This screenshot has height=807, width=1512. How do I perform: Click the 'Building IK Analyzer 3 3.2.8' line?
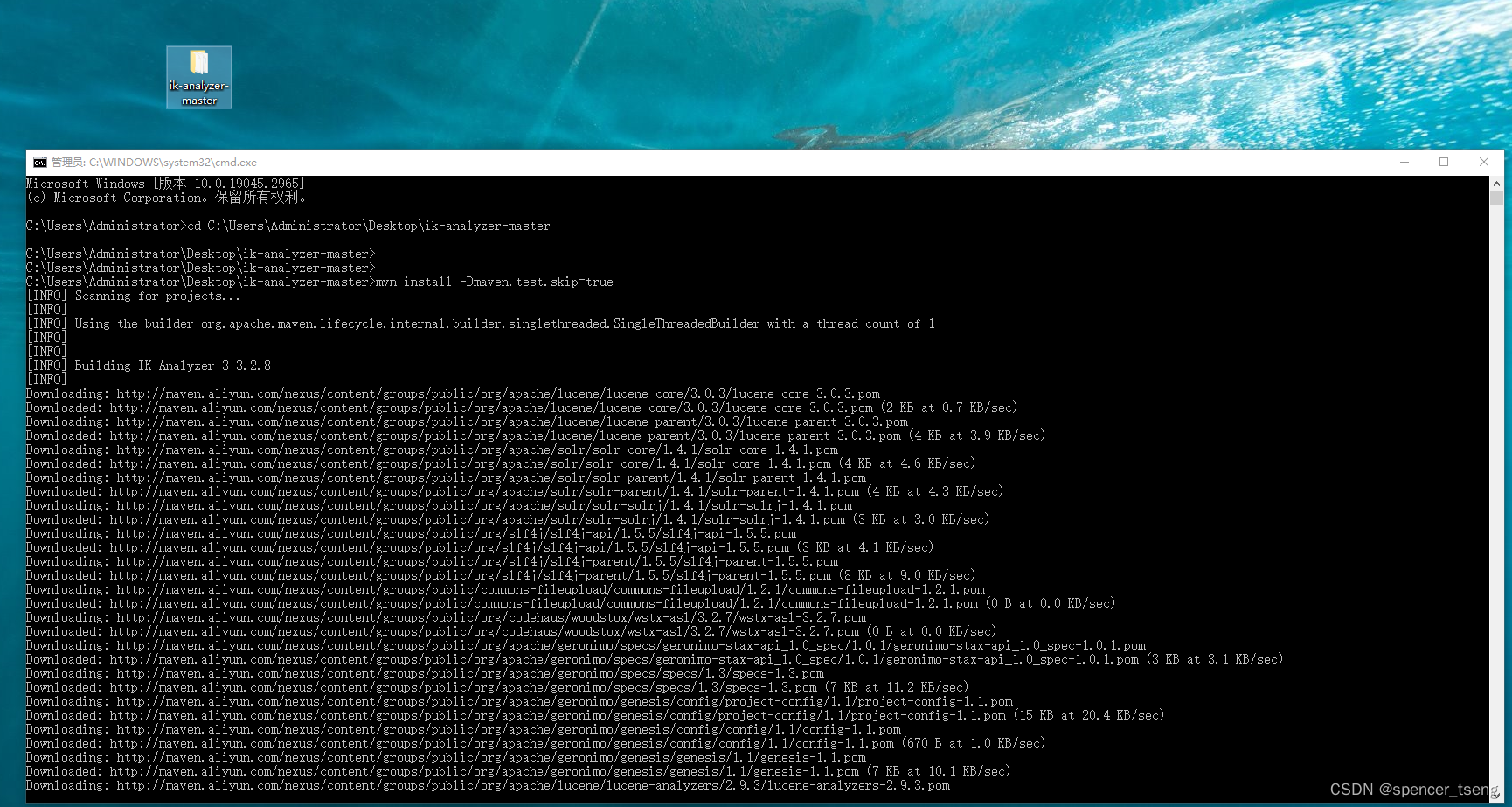(149, 365)
